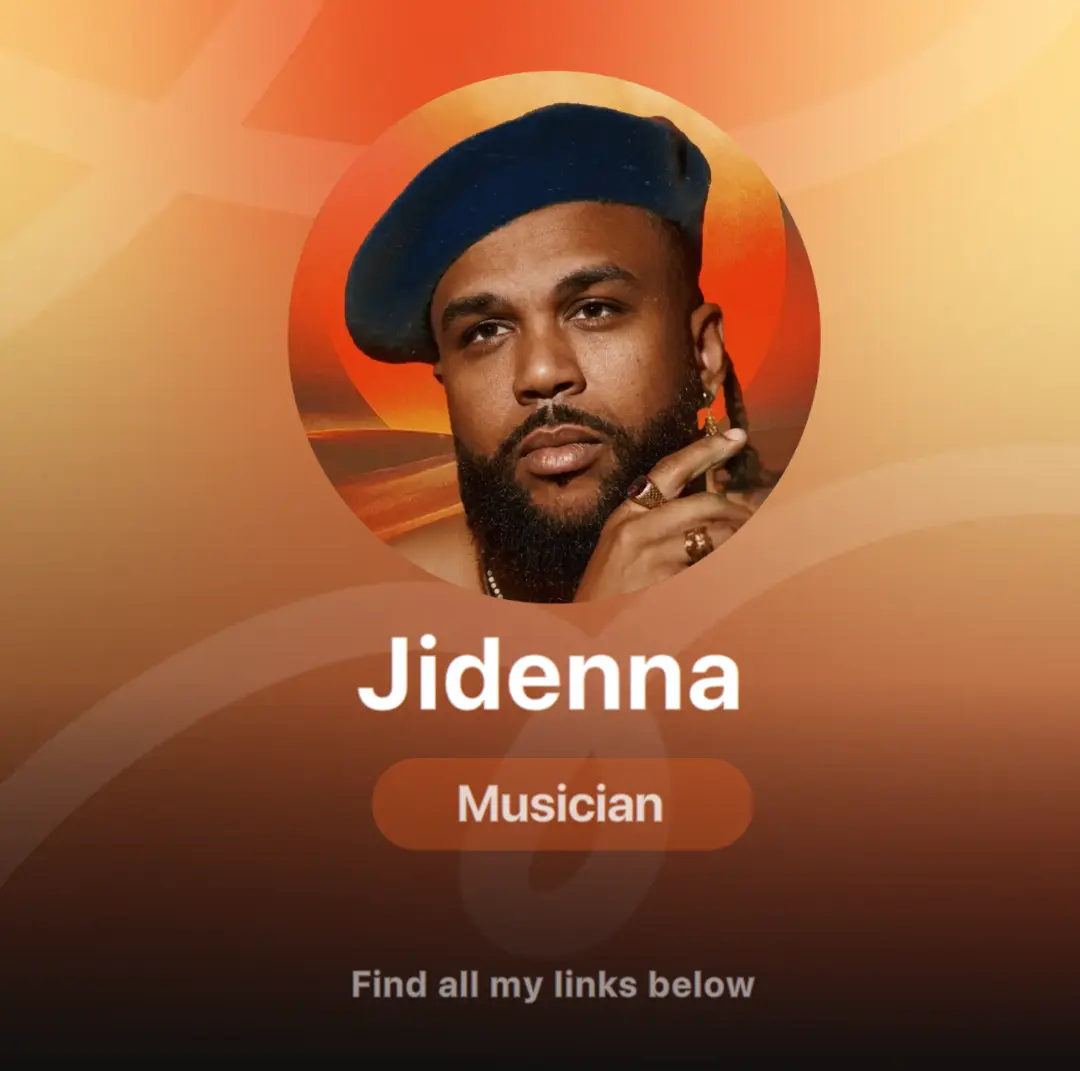Click the gold band ring on lower finger
This screenshot has width=1080, height=1071.
coord(698,544)
